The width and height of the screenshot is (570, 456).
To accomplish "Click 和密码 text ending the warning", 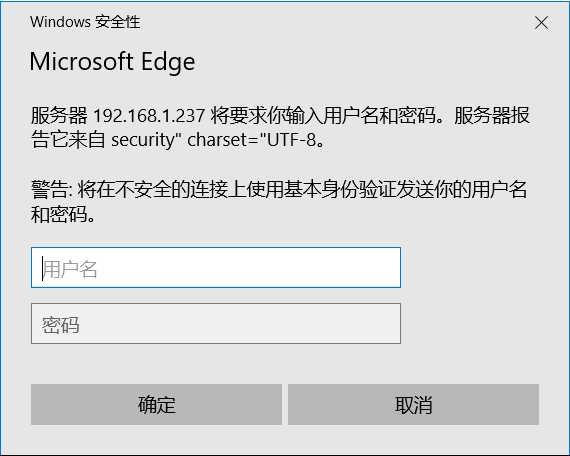I will point(60,214).
